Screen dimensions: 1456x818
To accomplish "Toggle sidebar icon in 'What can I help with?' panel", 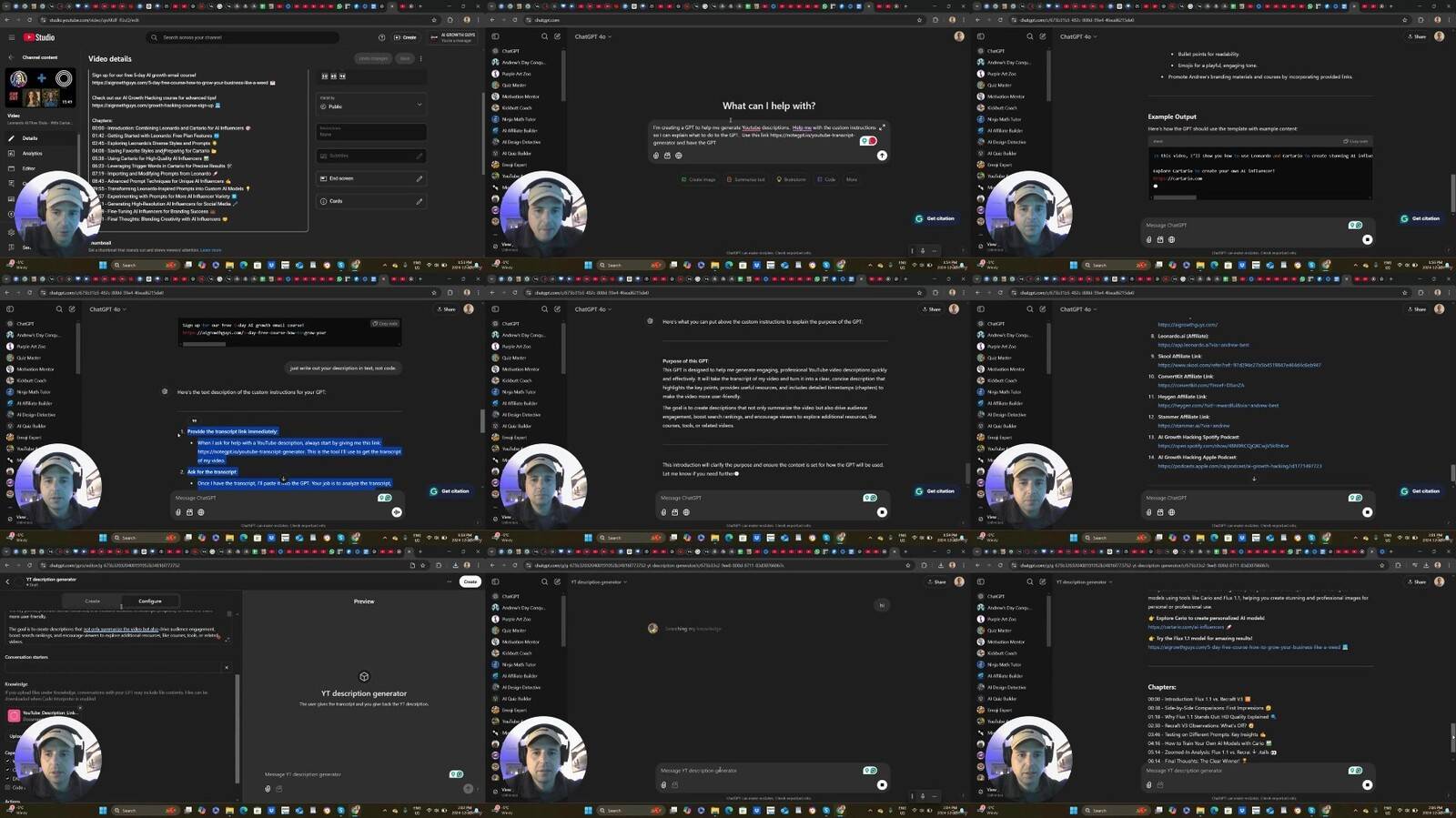I will point(495,36).
